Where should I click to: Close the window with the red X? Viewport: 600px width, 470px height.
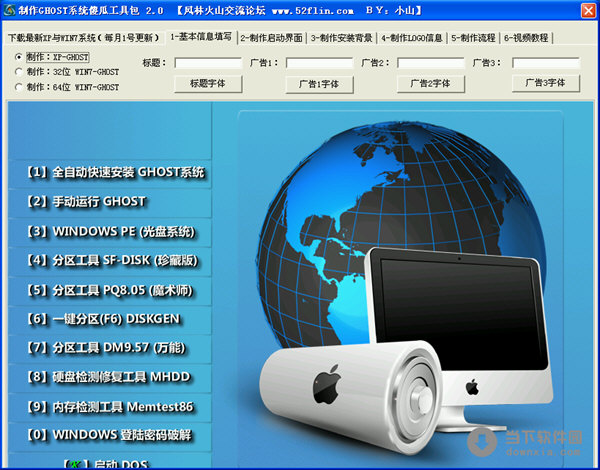click(x=588, y=10)
